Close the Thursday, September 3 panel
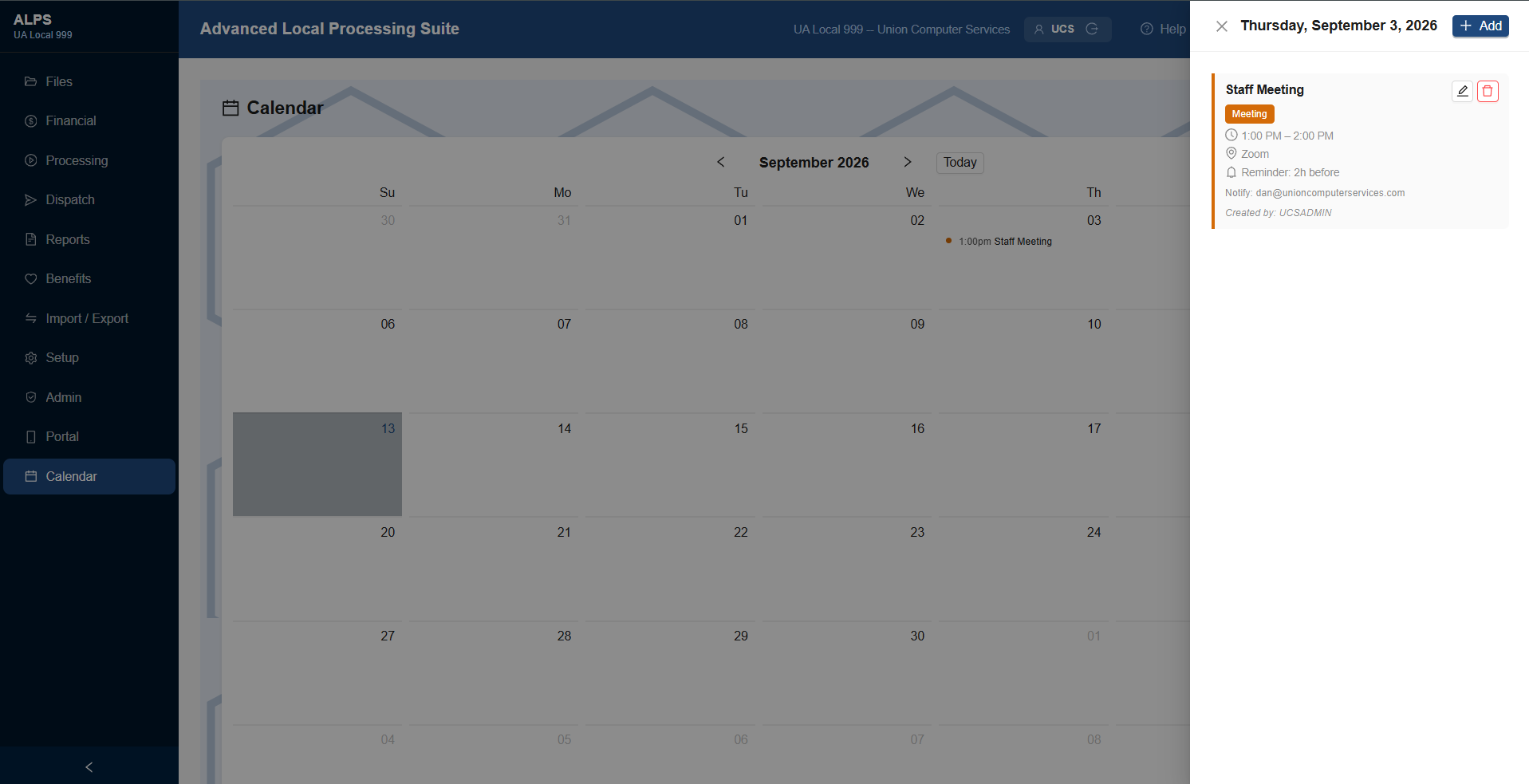Image resolution: width=1529 pixels, height=784 pixels. coord(1221,26)
